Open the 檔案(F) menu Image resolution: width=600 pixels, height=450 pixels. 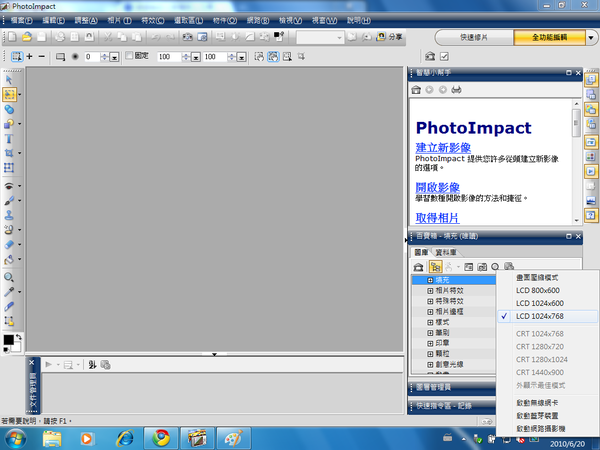tap(22, 20)
